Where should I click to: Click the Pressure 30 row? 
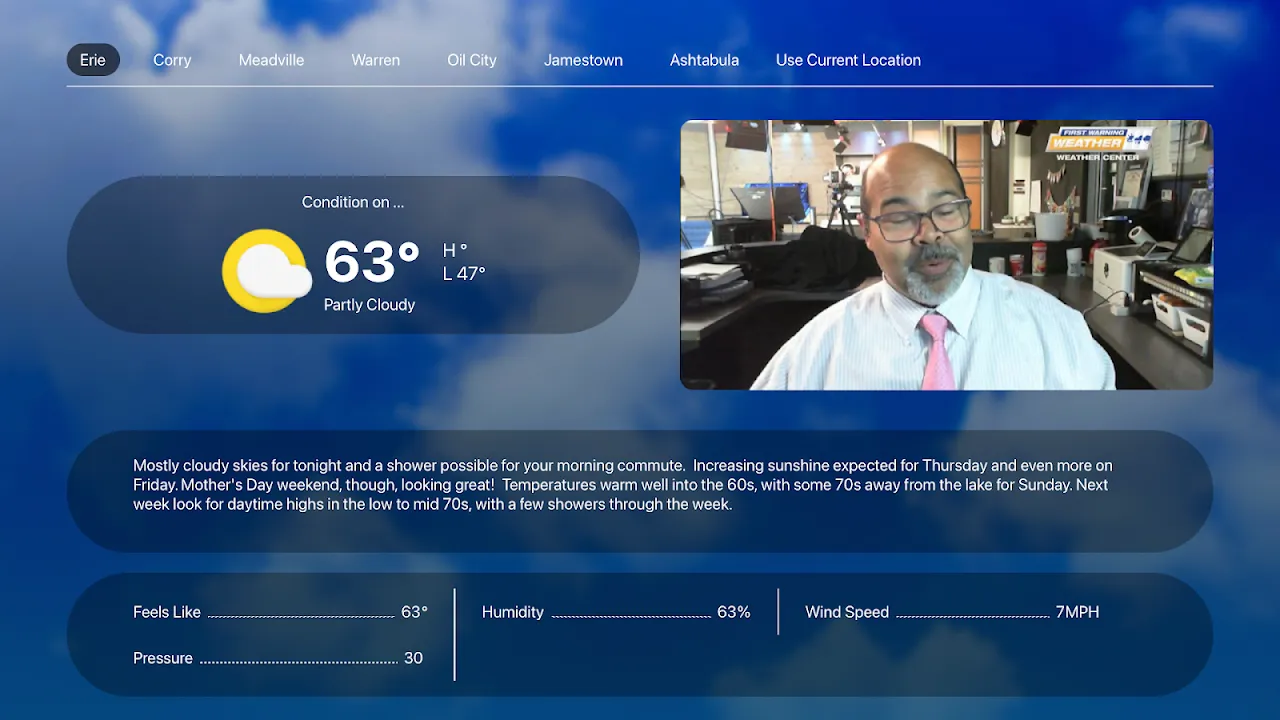click(278, 658)
